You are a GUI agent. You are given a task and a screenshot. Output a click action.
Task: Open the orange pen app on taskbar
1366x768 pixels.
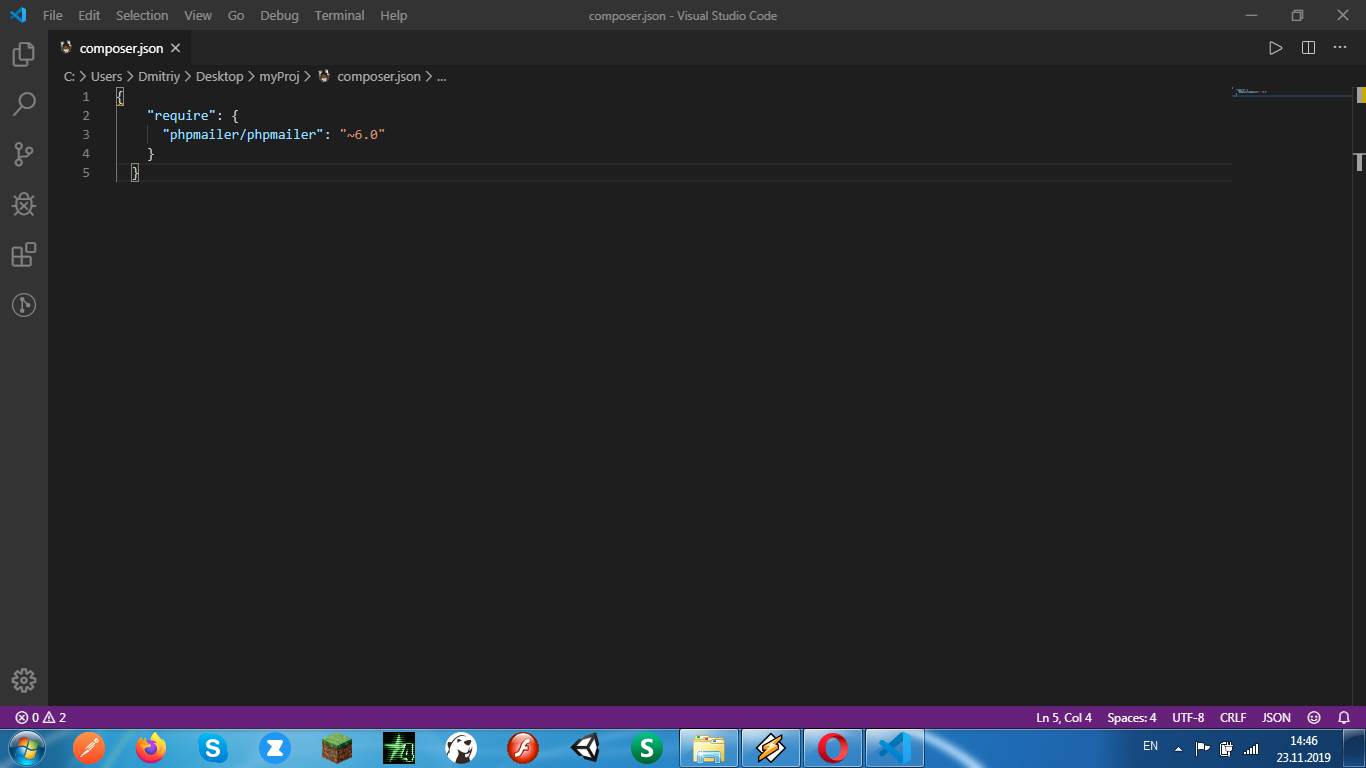pyautogui.click(x=88, y=747)
